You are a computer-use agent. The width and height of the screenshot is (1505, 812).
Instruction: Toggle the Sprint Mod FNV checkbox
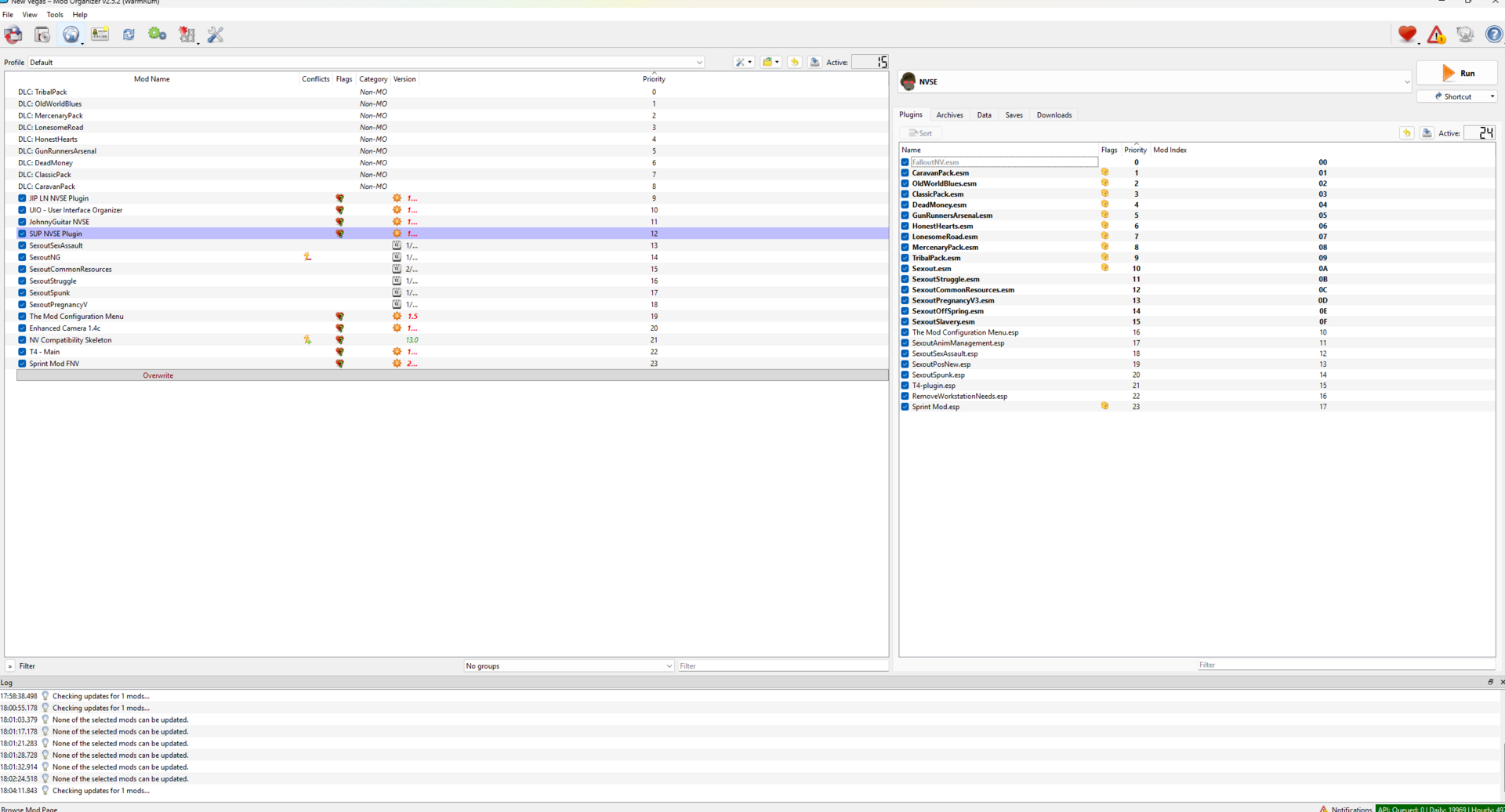[22, 364]
